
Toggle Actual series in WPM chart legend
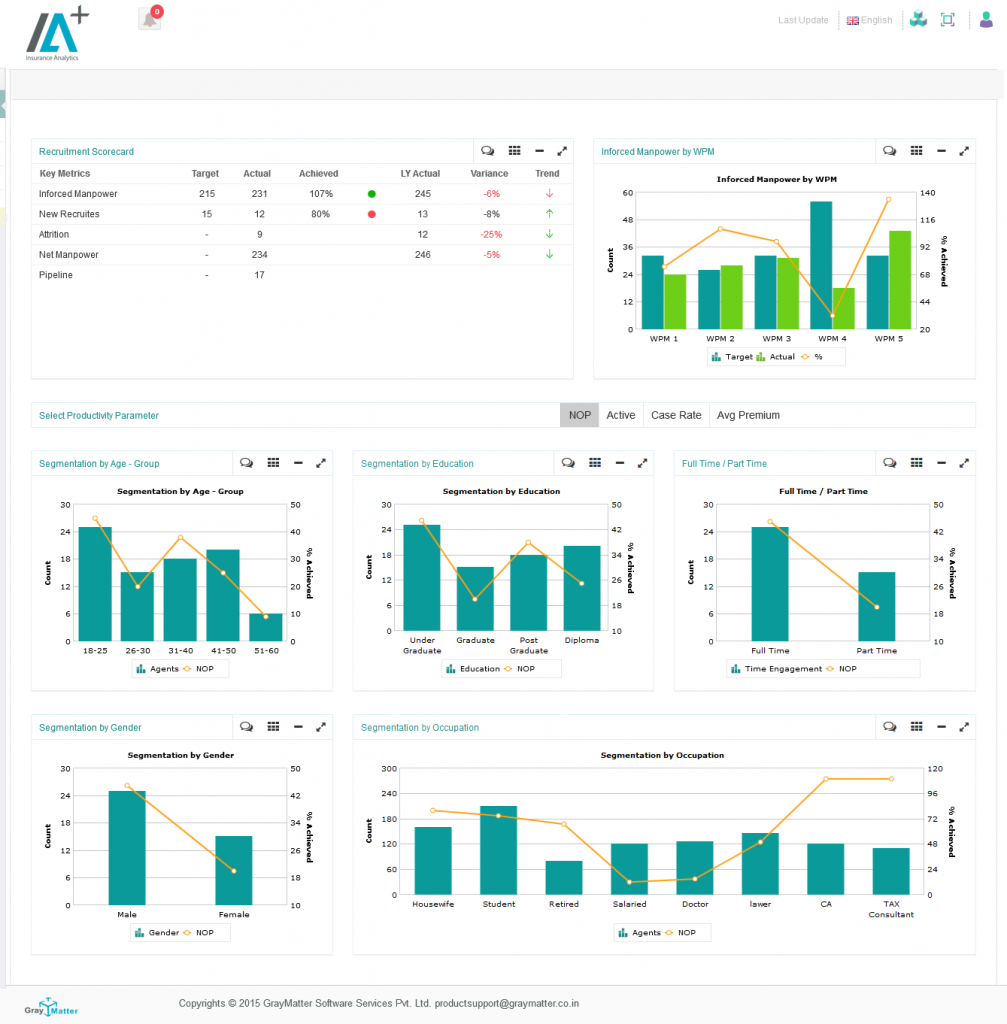776,356
